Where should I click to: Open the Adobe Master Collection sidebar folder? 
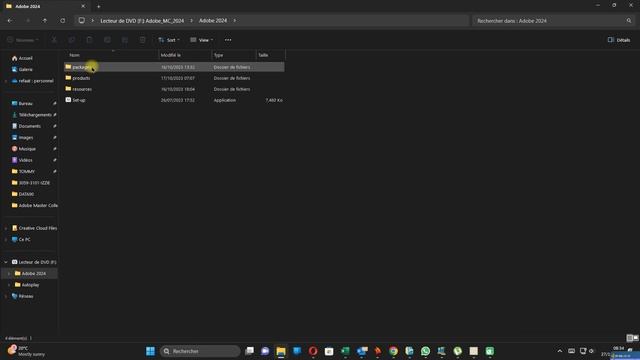pos(34,205)
